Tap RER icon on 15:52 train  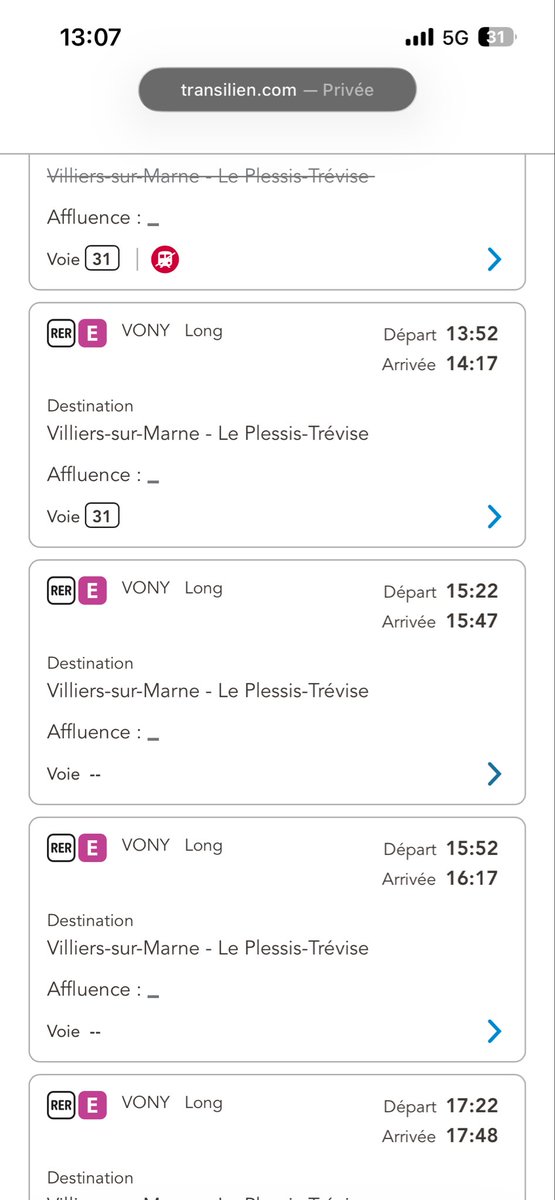pos(61,848)
